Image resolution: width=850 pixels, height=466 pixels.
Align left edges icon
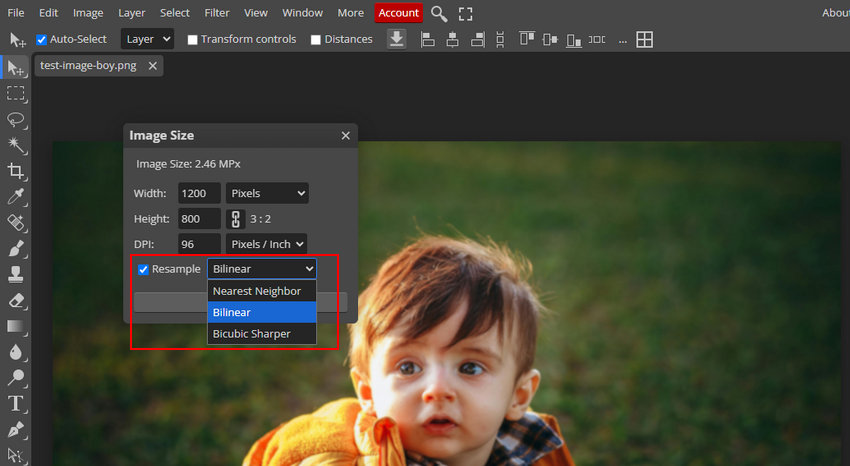pyautogui.click(x=428, y=39)
